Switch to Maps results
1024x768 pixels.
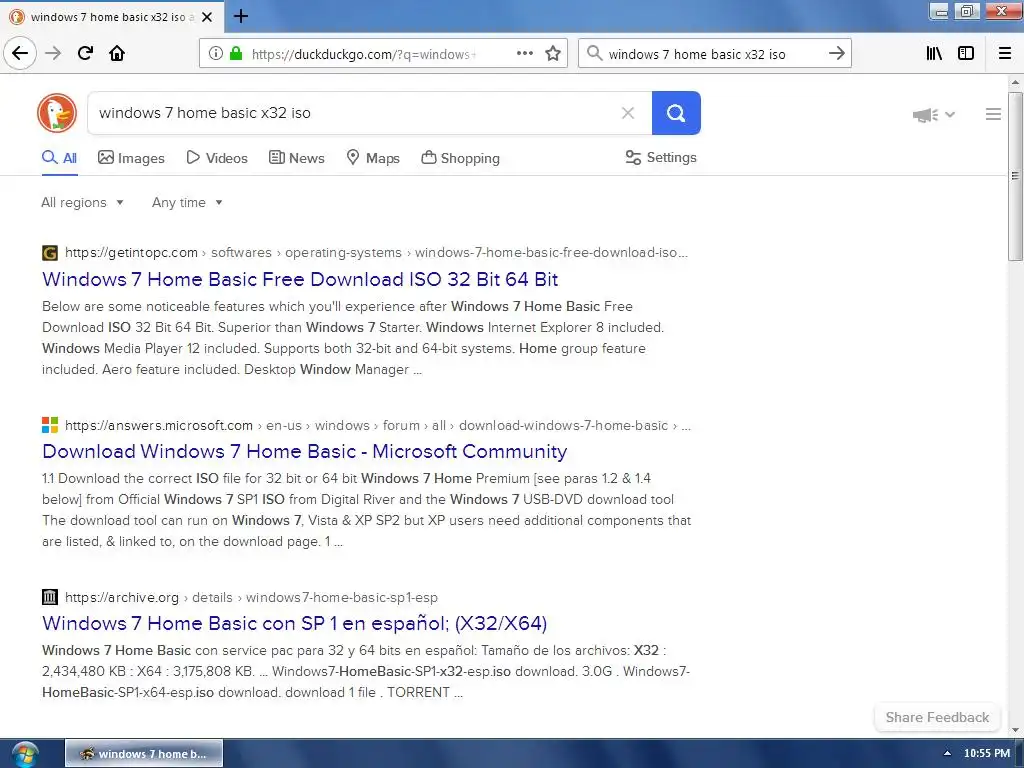coord(373,158)
